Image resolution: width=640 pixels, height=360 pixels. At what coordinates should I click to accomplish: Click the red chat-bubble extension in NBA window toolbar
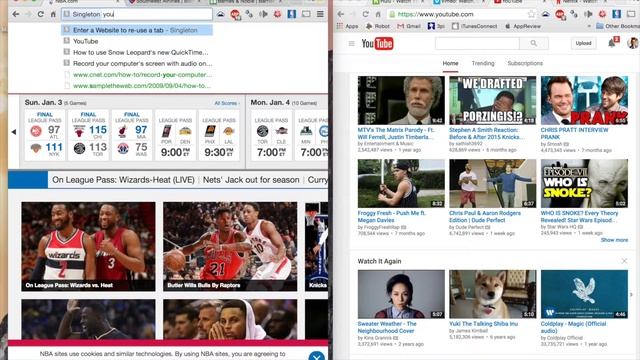coord(235,15)
